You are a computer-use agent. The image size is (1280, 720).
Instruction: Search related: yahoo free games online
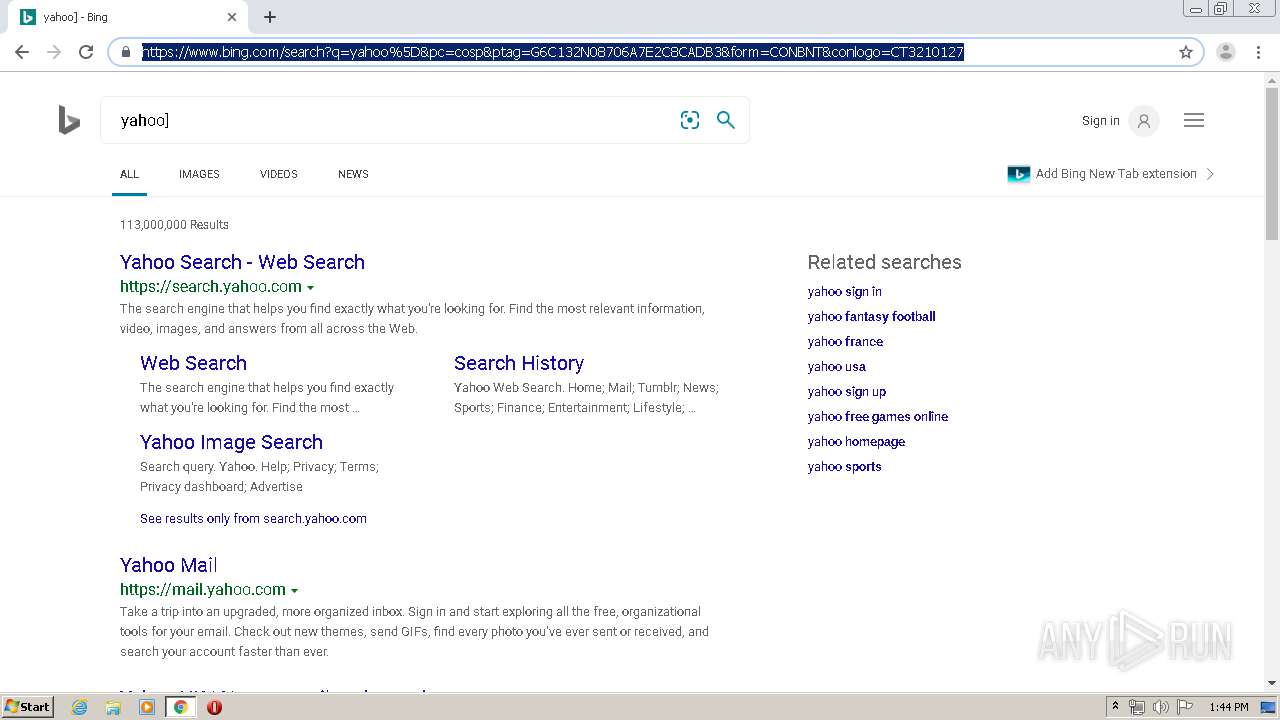(x=878, y=416)
